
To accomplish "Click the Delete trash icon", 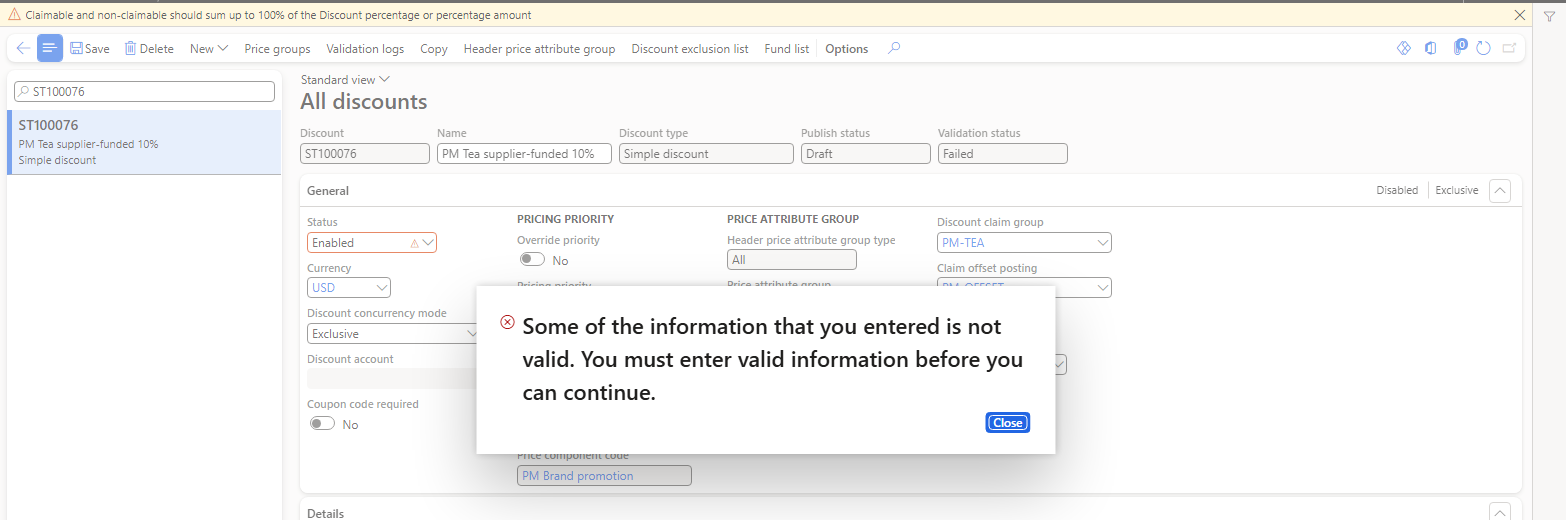I will 130,48.
